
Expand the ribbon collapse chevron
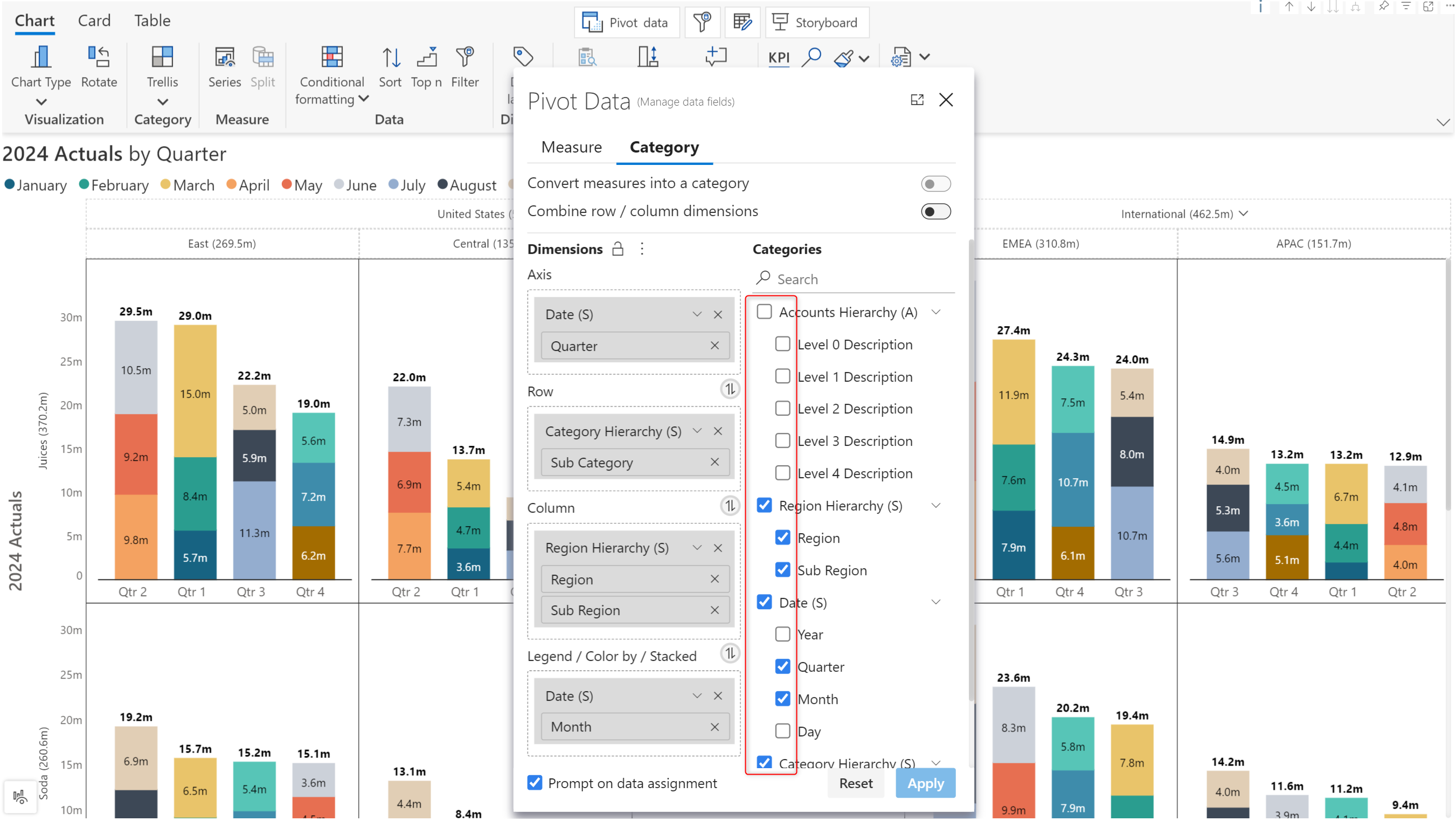(x=1443, y=122)
